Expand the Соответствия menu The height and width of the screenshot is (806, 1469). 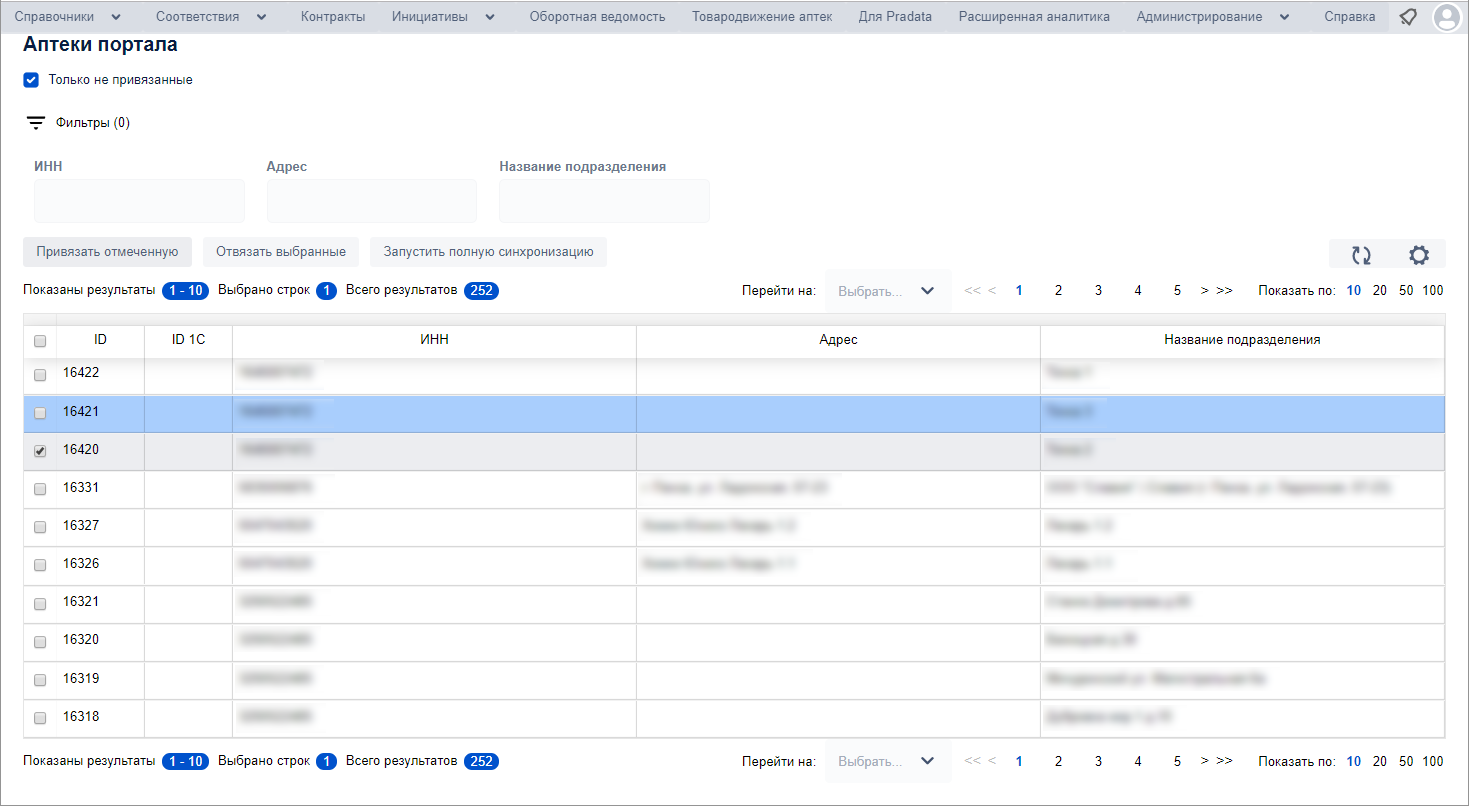click(211, 17)
